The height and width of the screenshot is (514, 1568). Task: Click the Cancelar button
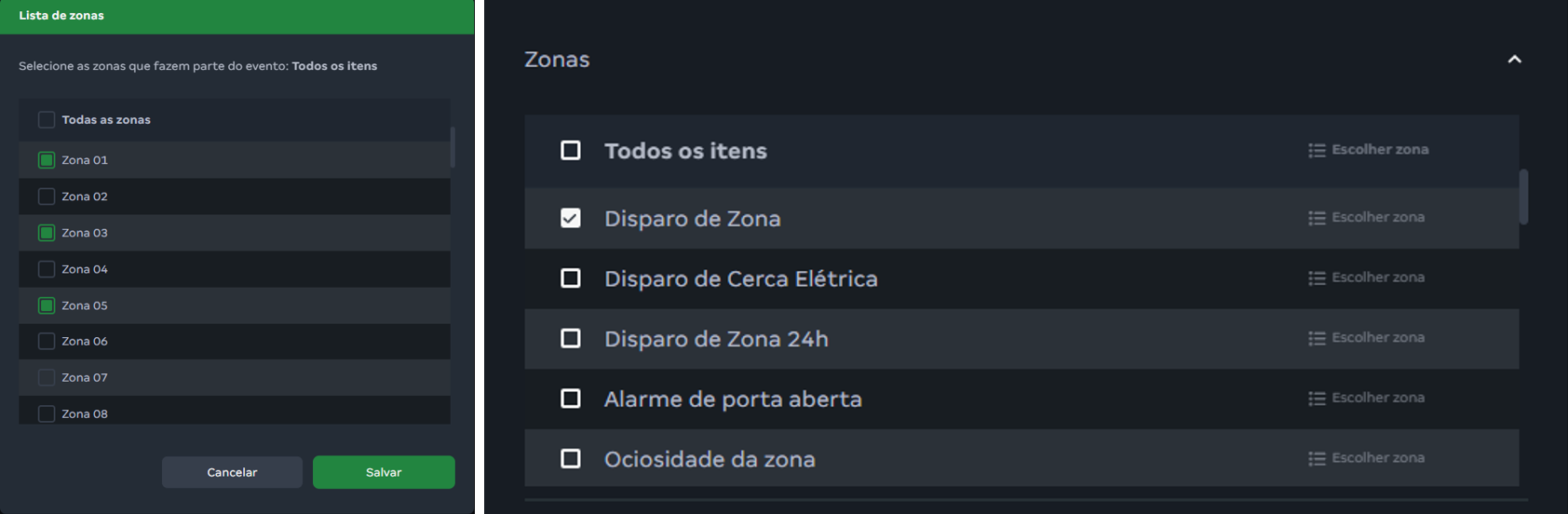232,472
